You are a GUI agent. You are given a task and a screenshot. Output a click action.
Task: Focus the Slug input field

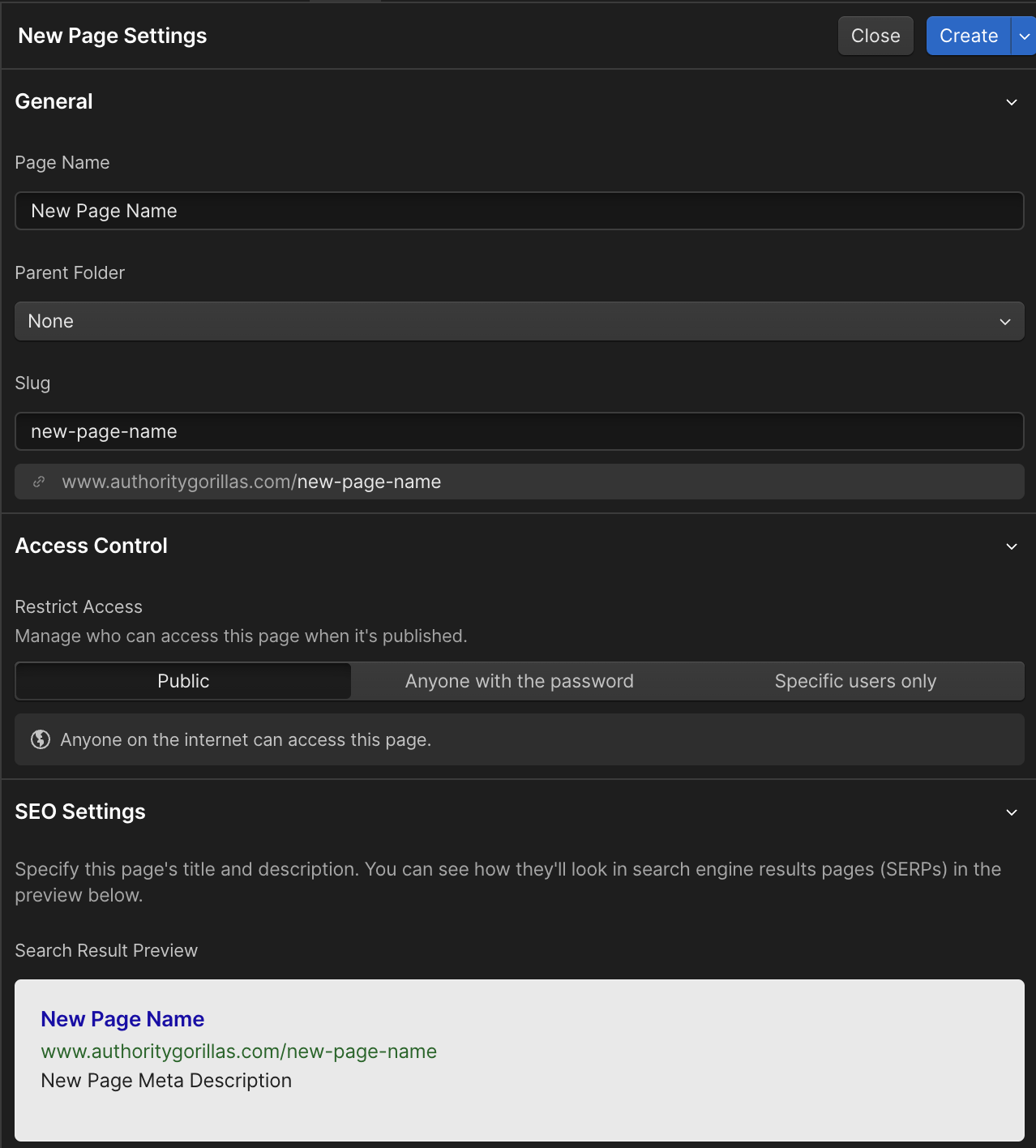520,431
